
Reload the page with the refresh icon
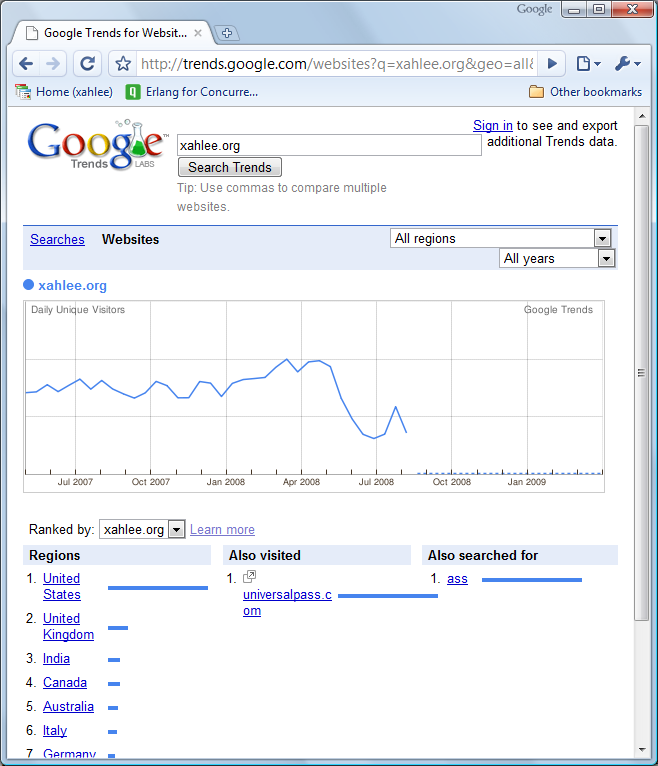click(x=88, y=64)
